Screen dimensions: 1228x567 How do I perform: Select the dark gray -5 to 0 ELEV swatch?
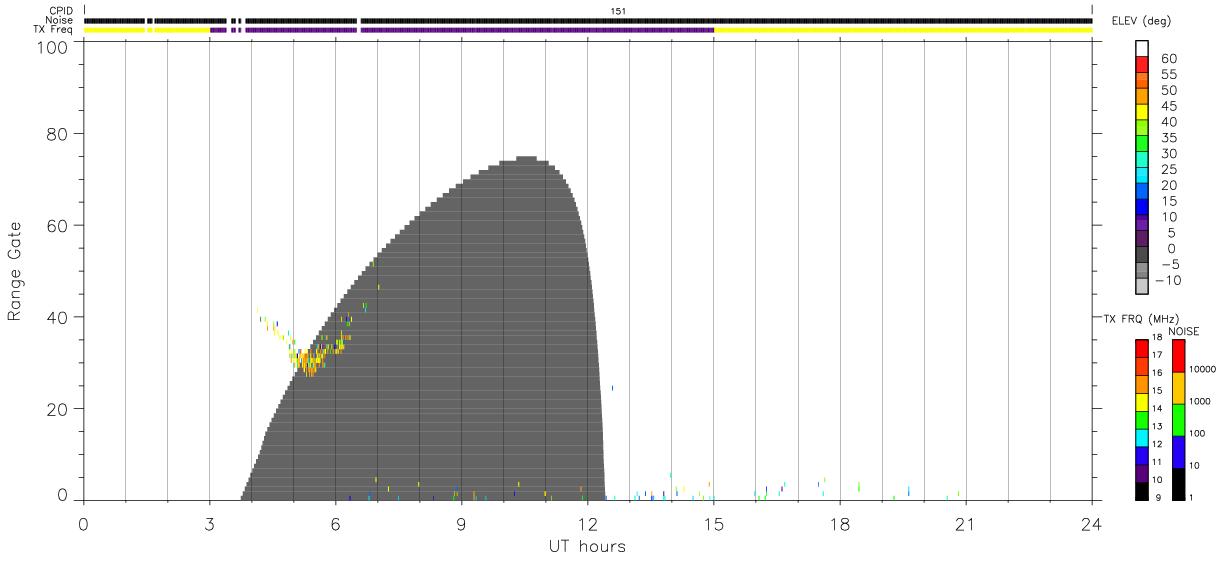[1142, 256]
